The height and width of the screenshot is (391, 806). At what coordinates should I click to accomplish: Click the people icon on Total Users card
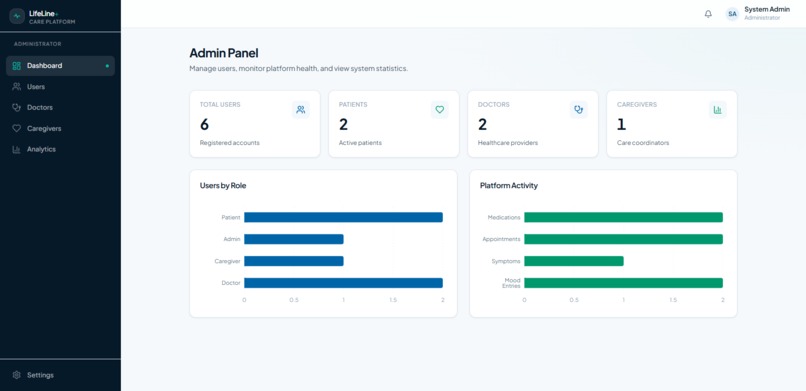[301, 109]
